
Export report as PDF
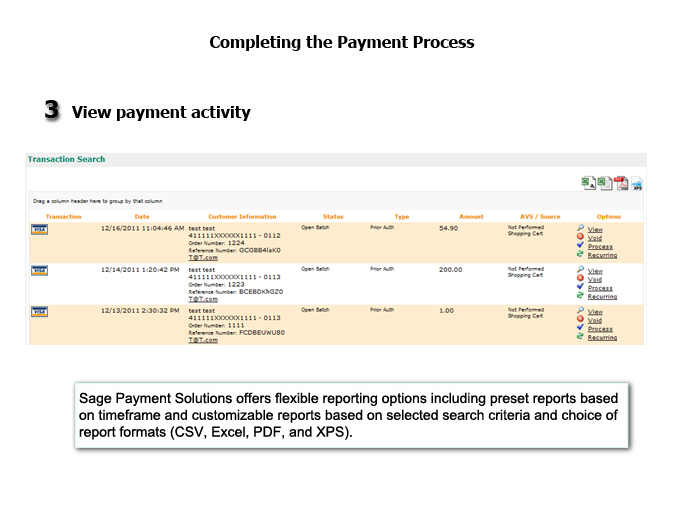[620, 183]
